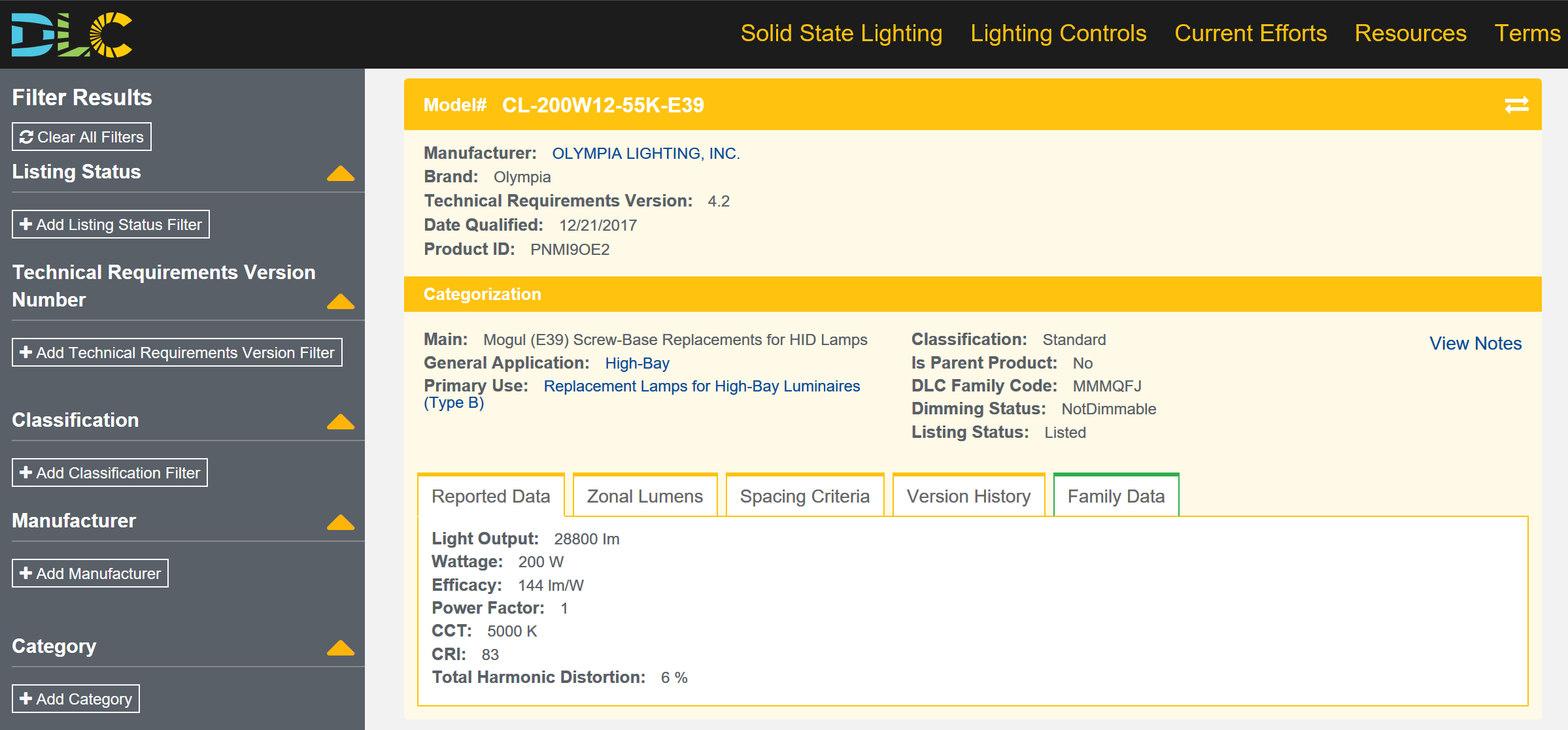Screen dimensions: 1568x730
Task: Click the CCT value 5000 K
Action: (x=512, y=631)
